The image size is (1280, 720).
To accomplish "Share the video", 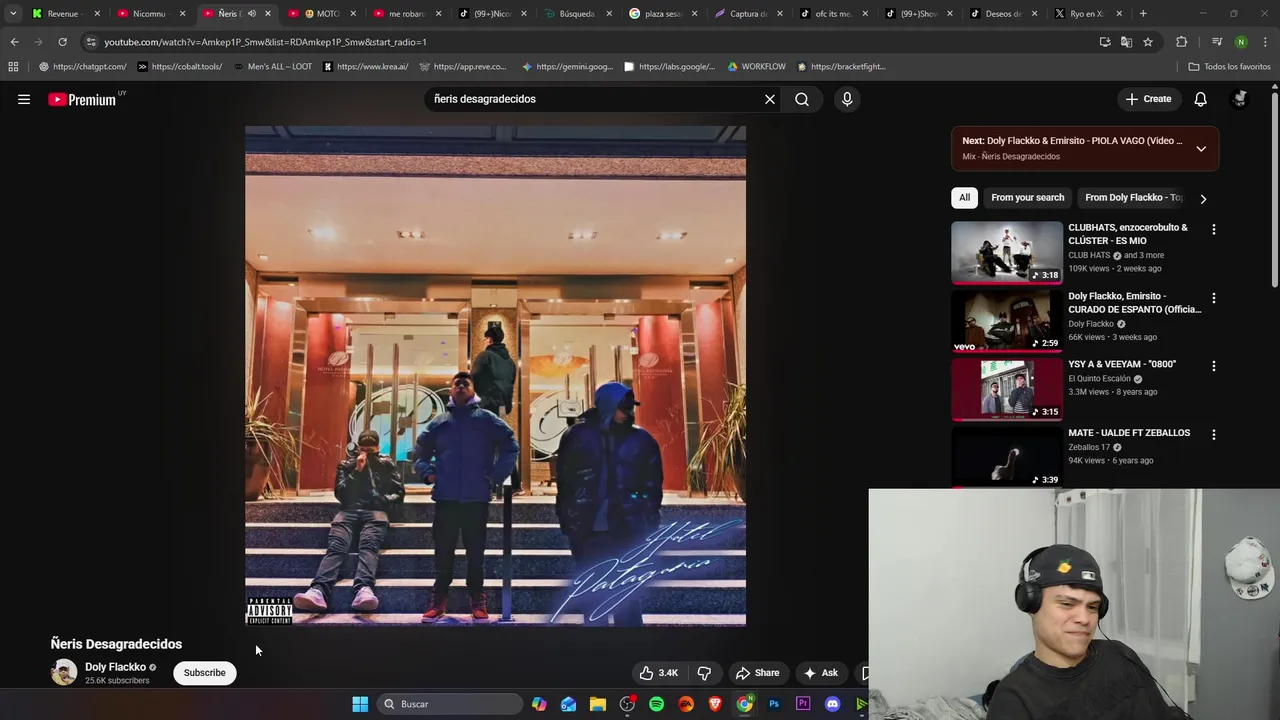I will point(757,673).
